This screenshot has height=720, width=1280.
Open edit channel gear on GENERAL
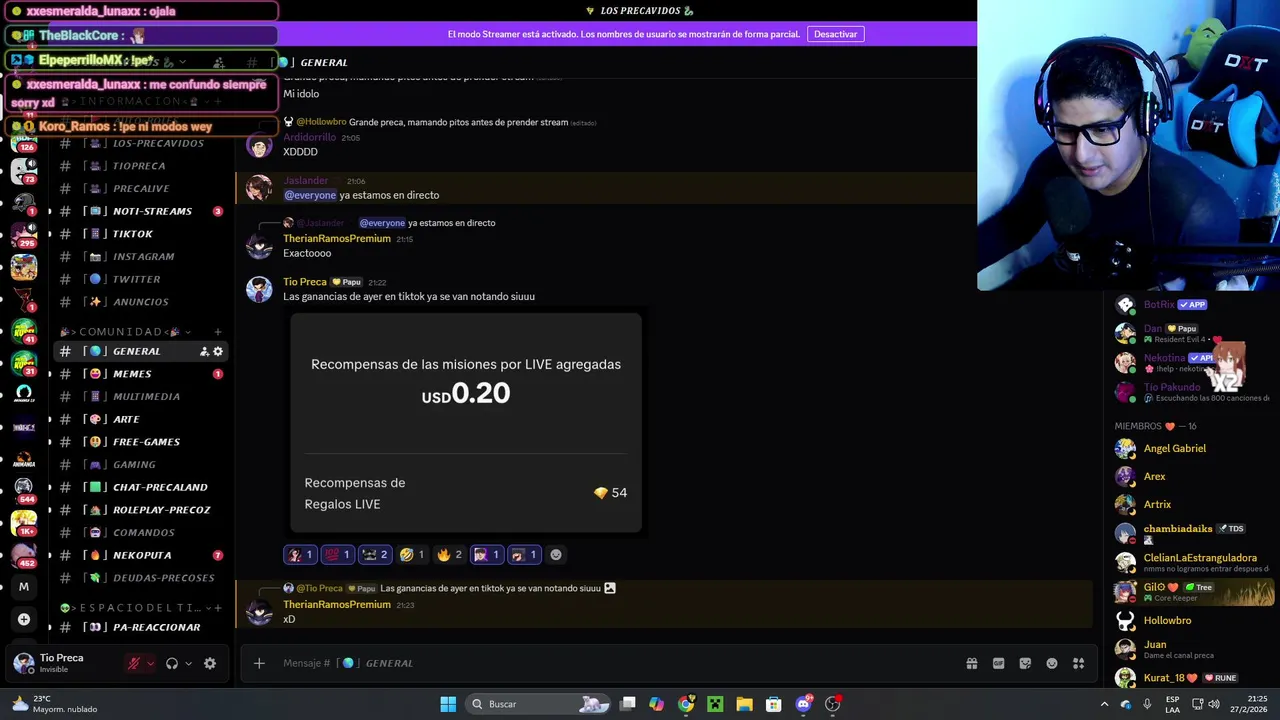point(218,351)
